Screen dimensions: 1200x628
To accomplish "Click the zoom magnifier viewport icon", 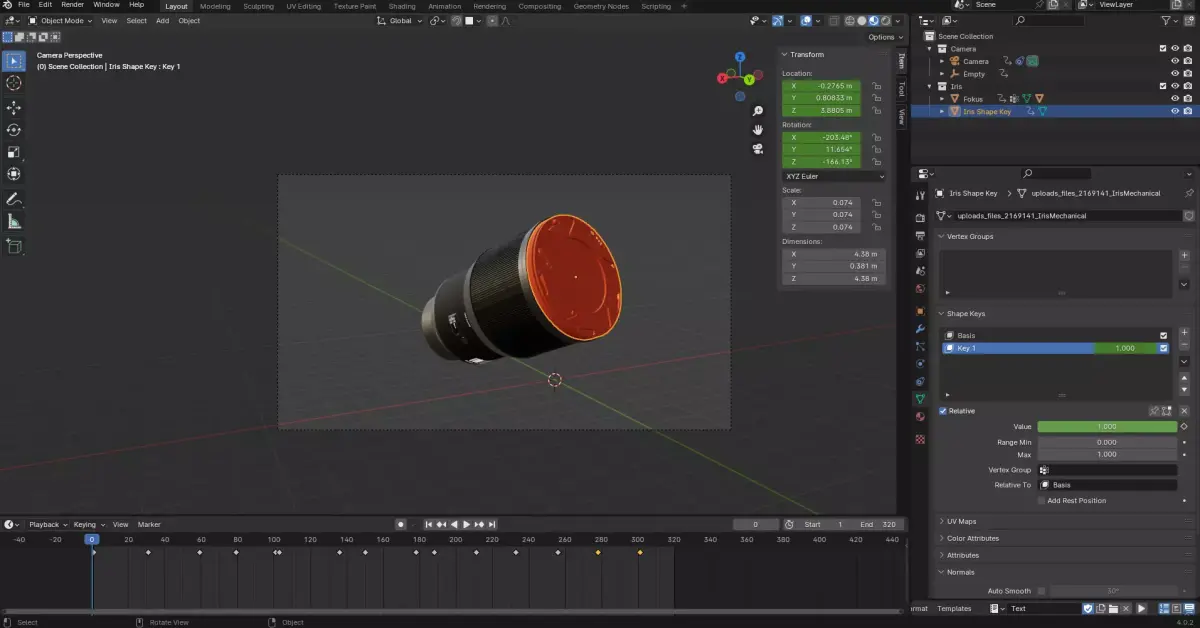I will [x=758, y=111].
